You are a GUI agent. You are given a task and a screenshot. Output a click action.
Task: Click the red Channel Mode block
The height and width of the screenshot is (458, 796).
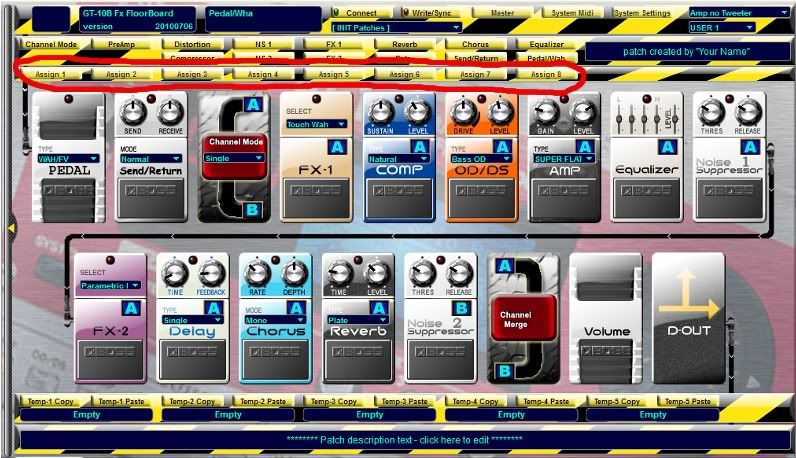tap(236, 157)
